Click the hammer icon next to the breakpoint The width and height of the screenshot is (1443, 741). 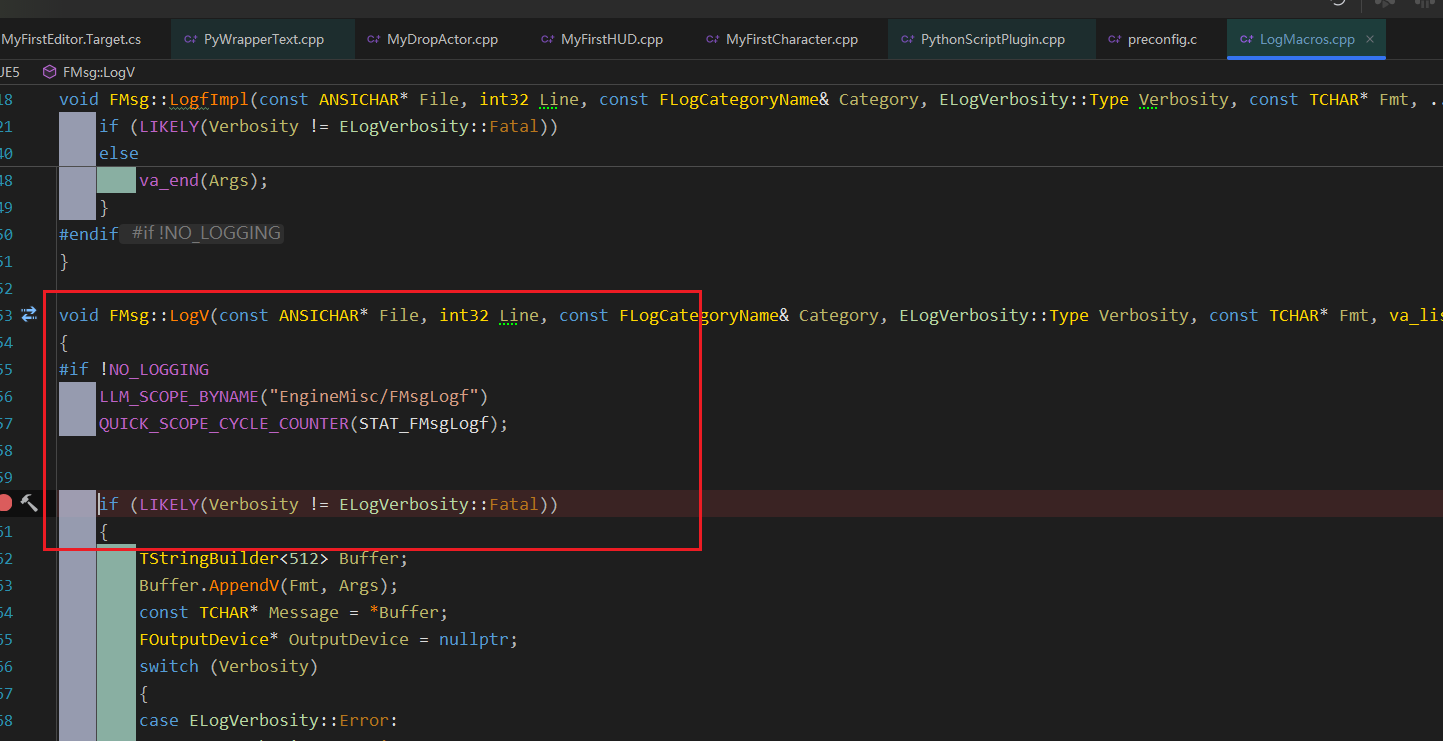click(x=29, y=503)
